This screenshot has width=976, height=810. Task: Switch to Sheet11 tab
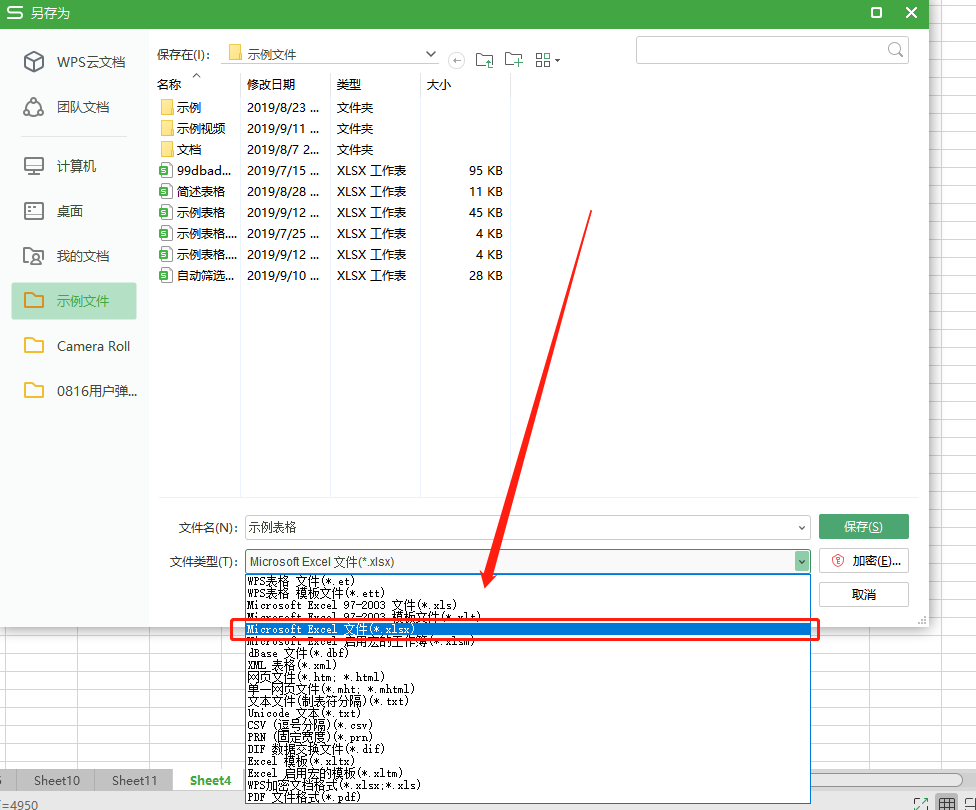coord(134,780)
